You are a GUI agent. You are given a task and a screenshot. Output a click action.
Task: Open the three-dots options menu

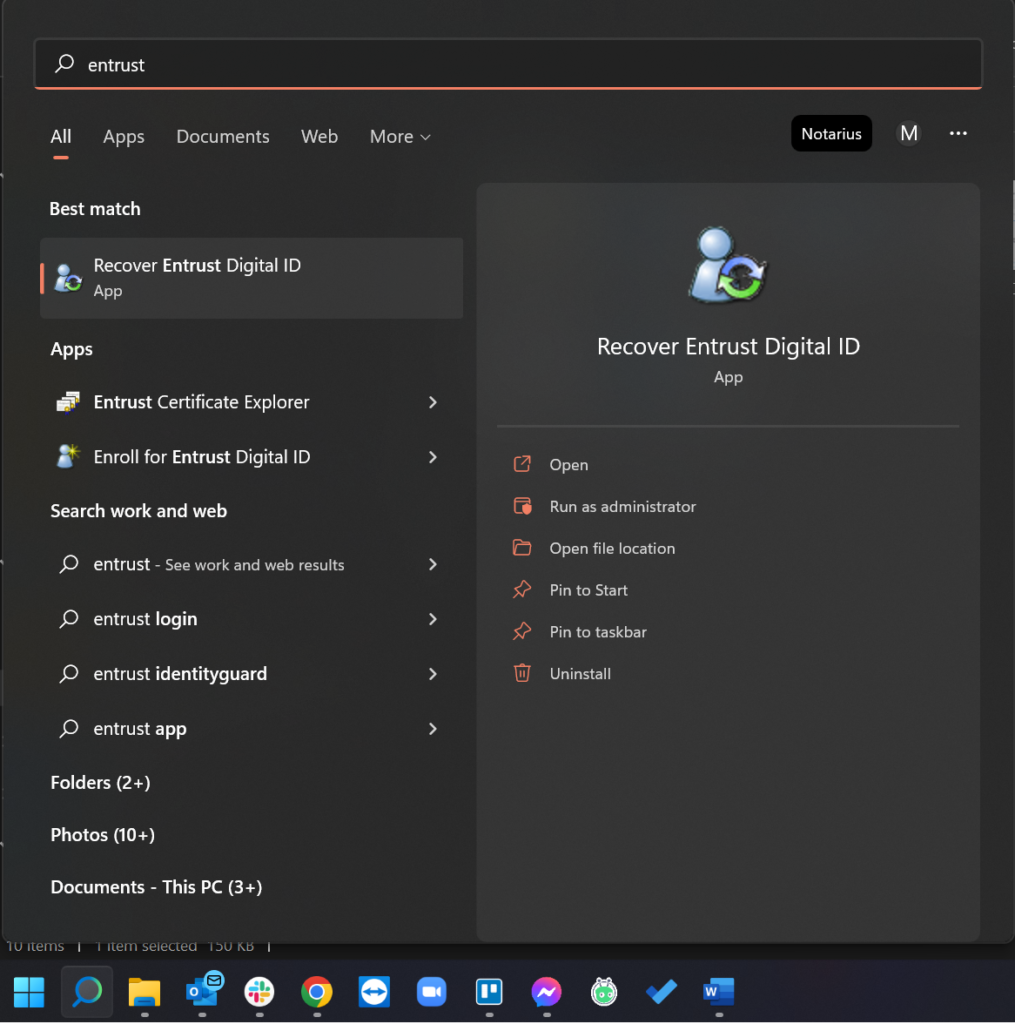tap(958, 134)
